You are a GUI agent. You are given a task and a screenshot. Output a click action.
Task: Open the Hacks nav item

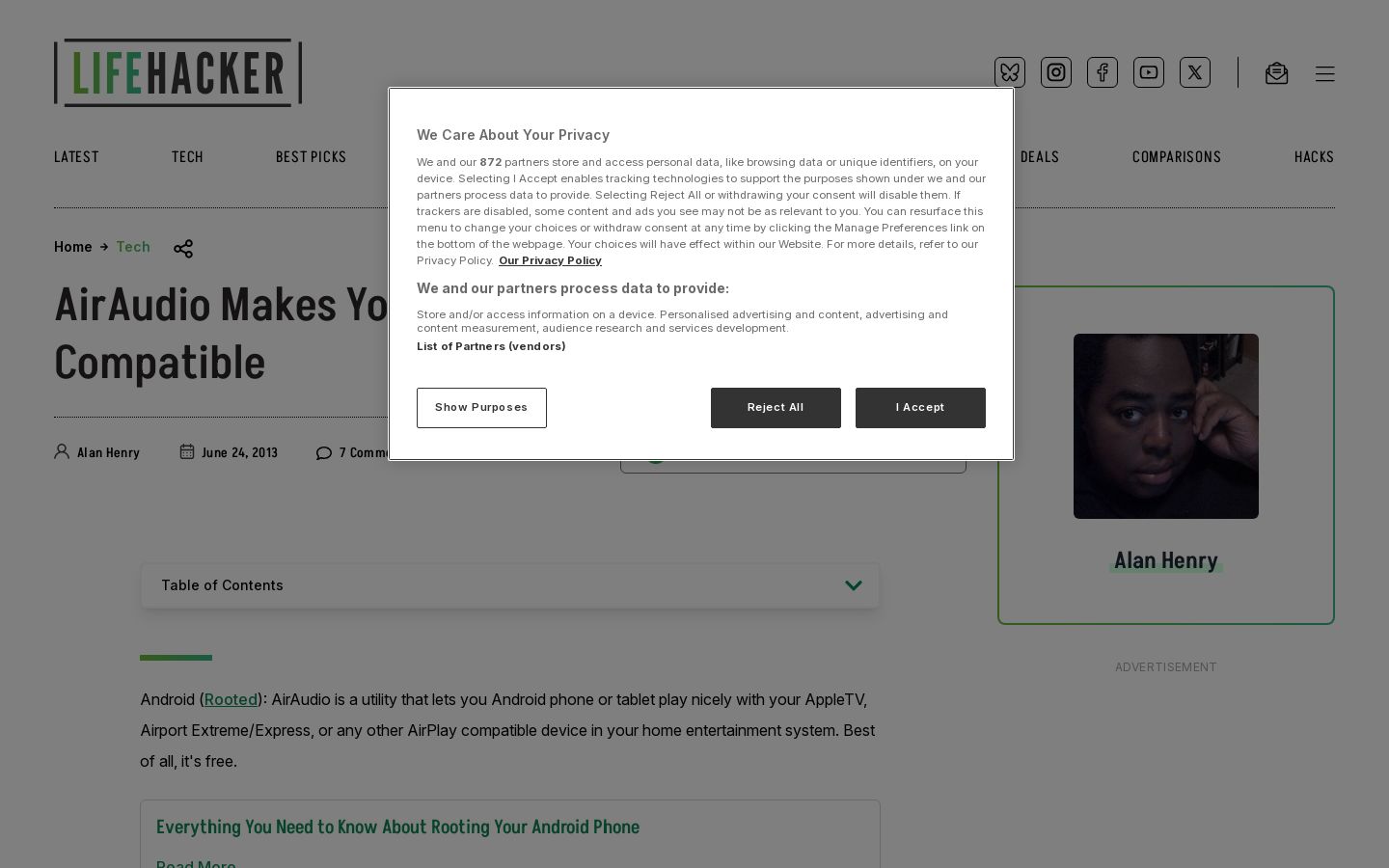click(1314, 157)
